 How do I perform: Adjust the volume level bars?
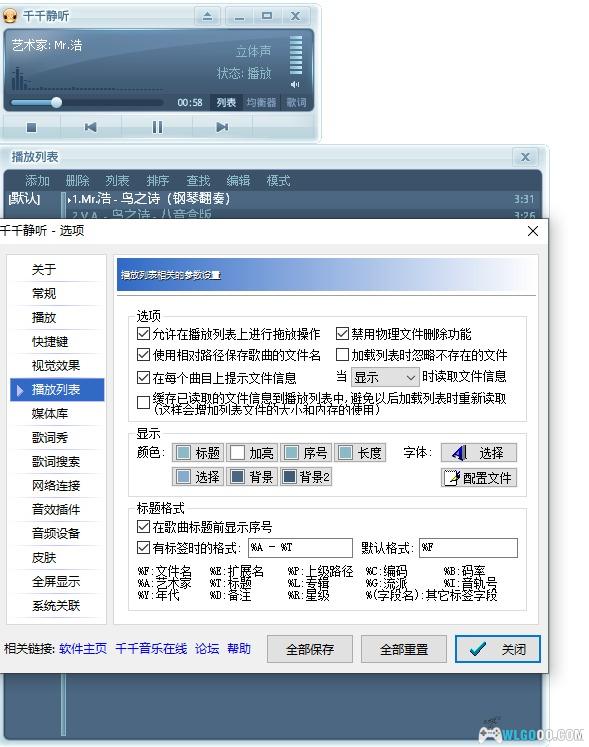296,55
